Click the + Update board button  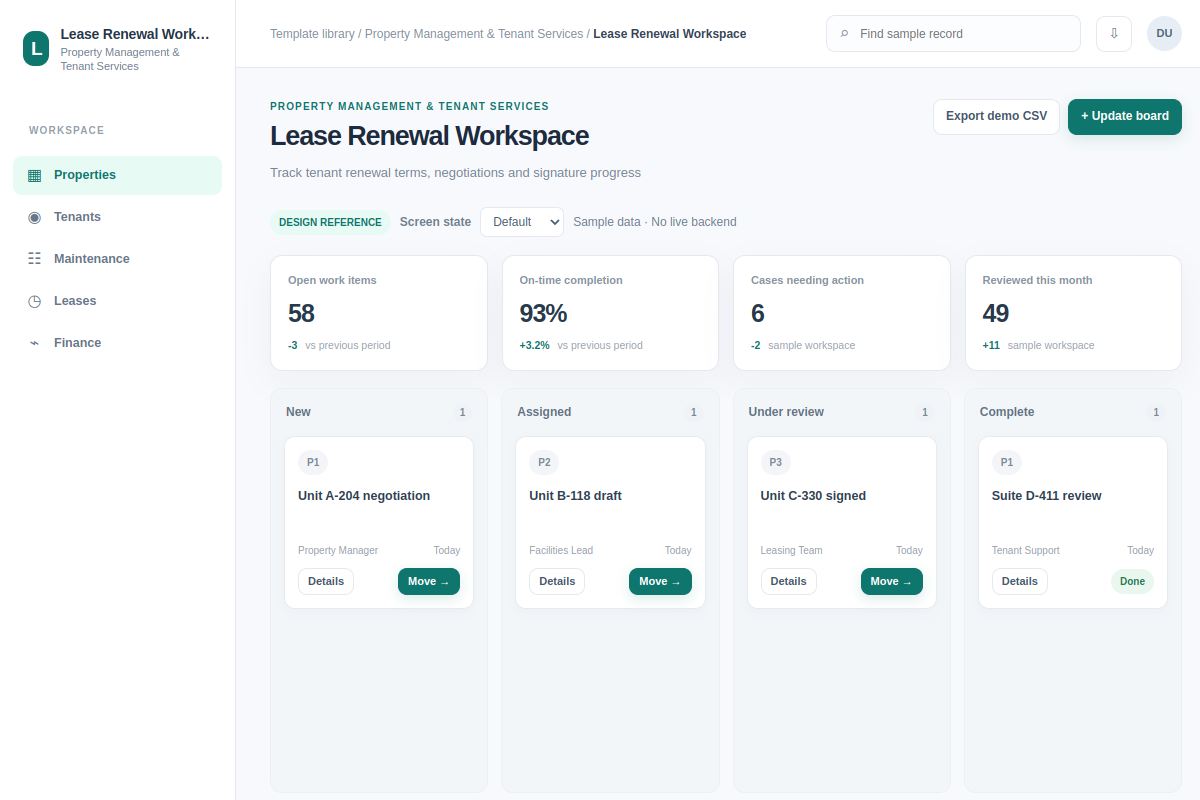pos(1125,116)
